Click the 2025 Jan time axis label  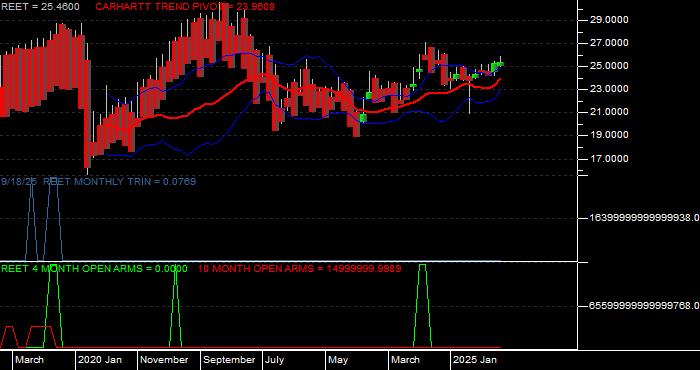tap(475, 360)
